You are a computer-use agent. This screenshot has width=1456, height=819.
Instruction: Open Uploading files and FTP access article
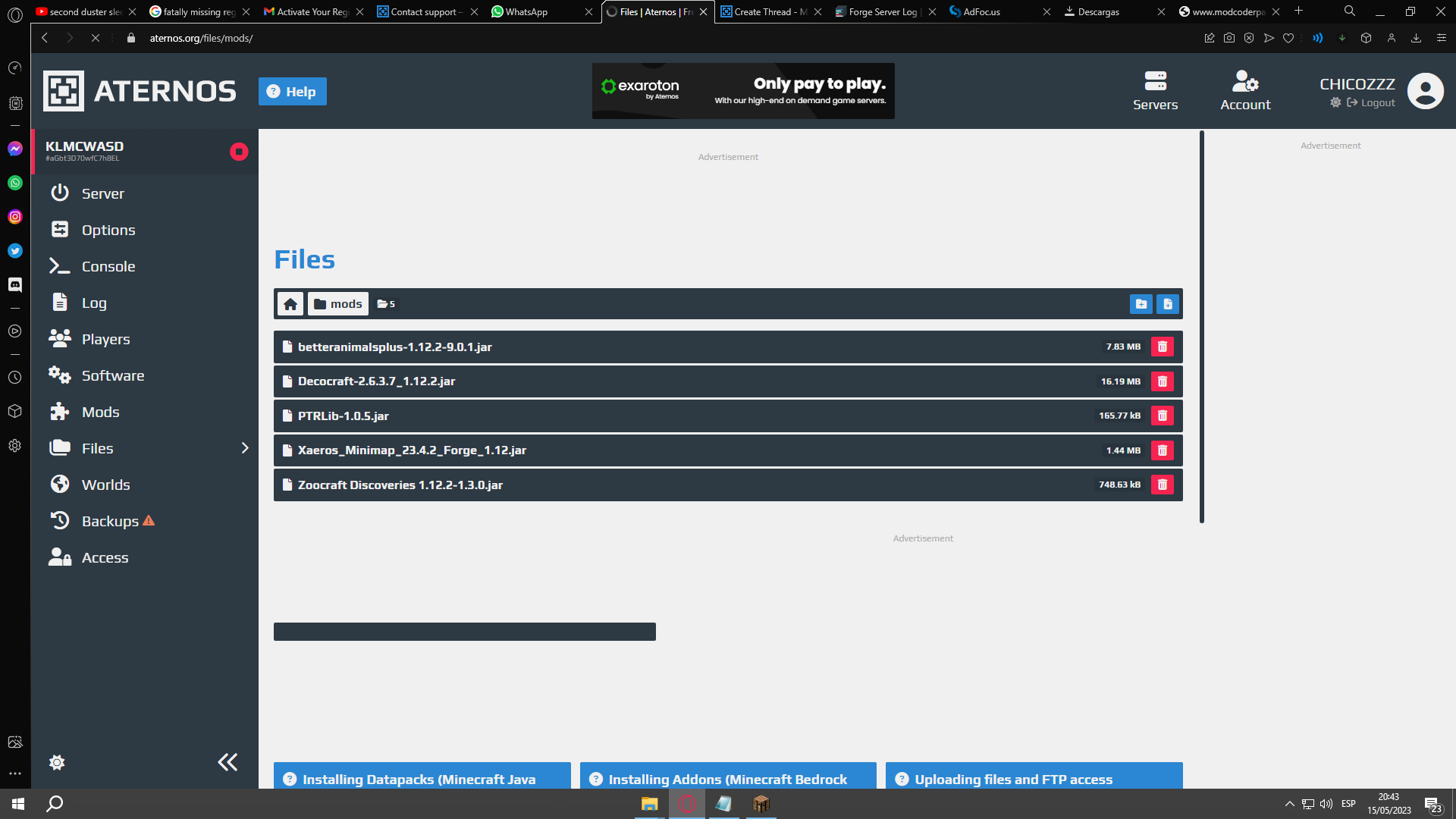coord(1034,776)
